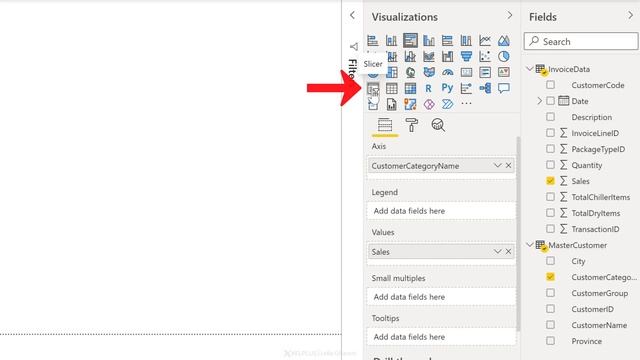
Task: Select the Power Automate visual
Action: coord(447,104)
